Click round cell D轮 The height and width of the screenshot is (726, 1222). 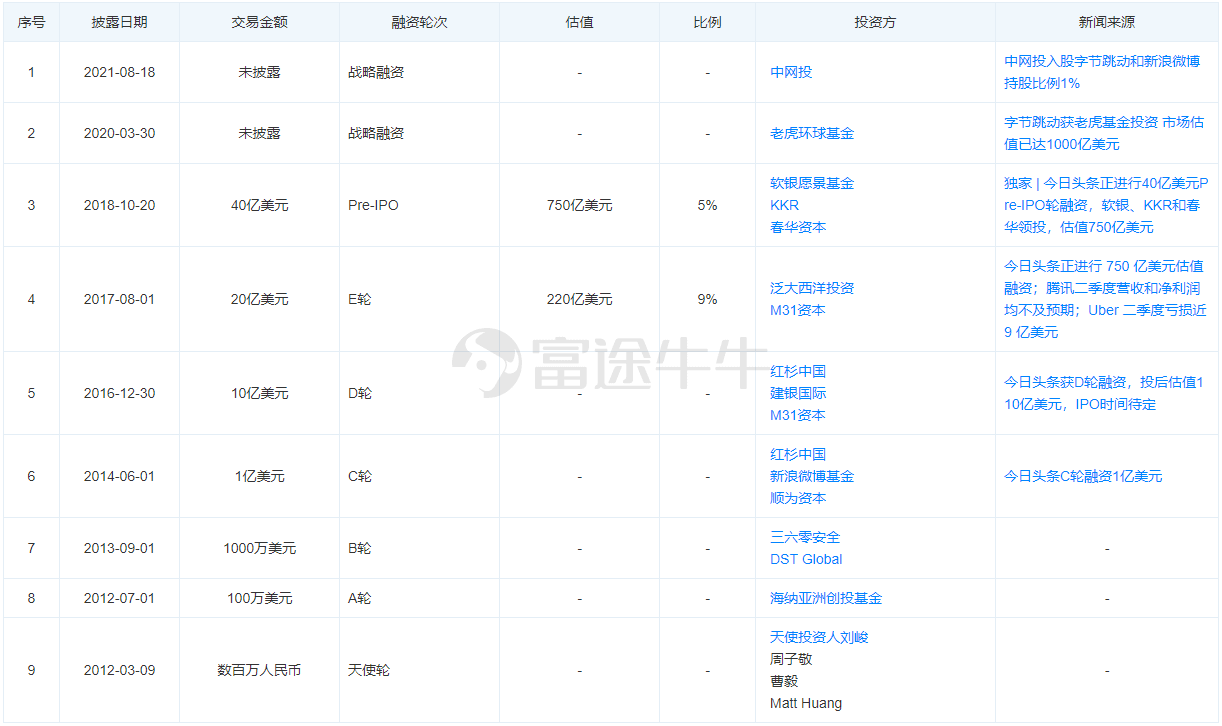click(x=360, y=393)
